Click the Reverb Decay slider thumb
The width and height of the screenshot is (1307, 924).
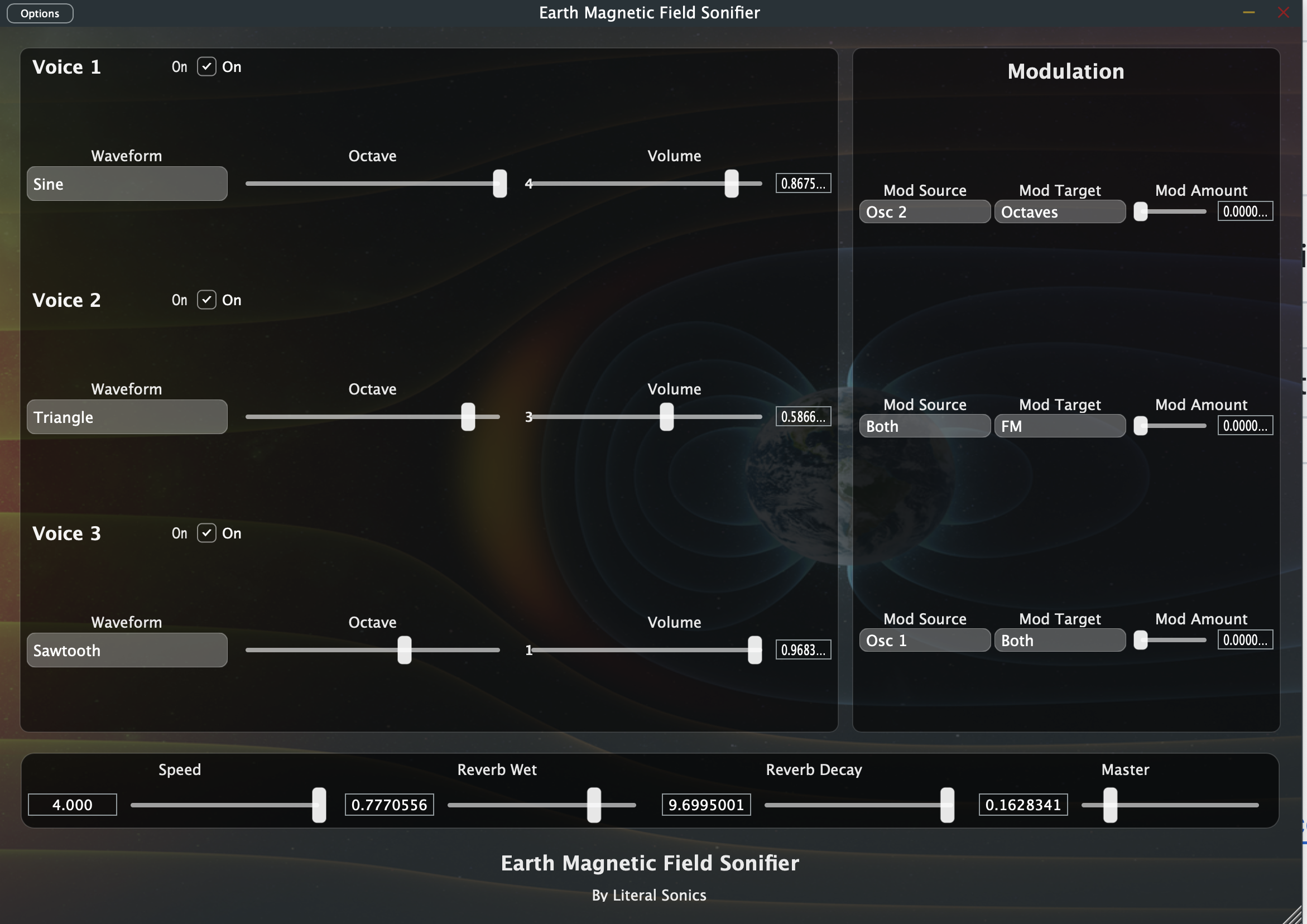click(947, 805)
